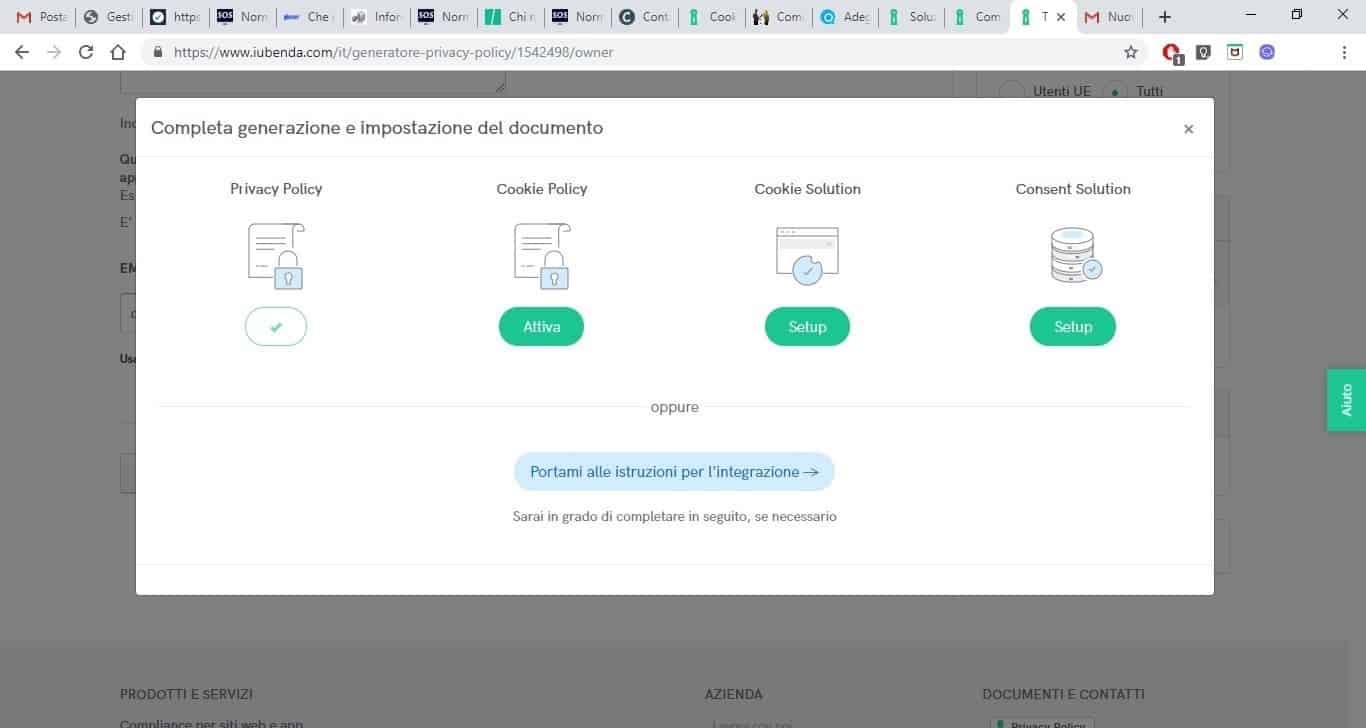This screenshot has width=1366, height=728.
Task: Open the Chrome three-dot menu
Action: (x=1344, y=52)
